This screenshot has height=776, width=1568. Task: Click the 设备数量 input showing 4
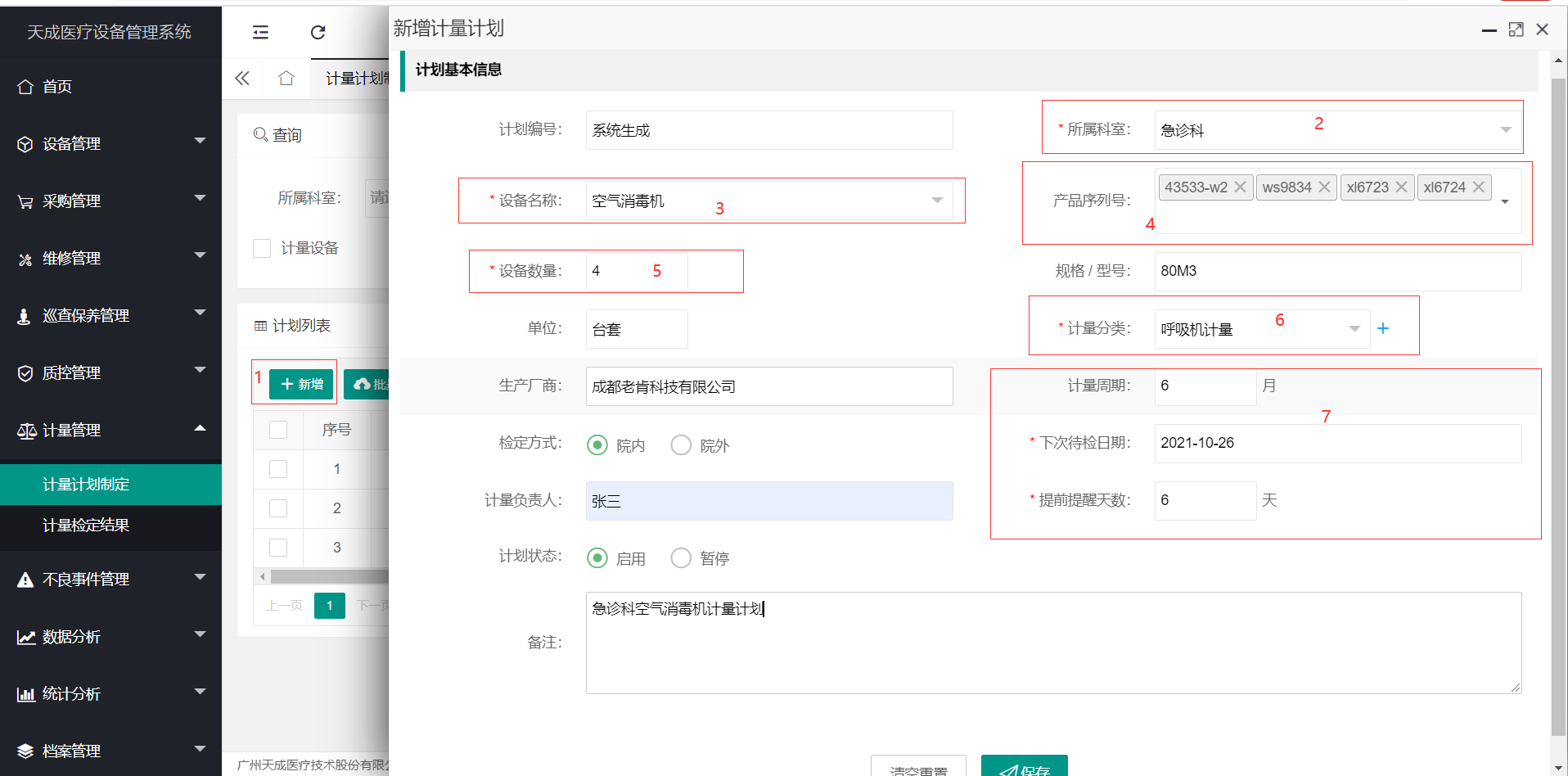(637, 271)
